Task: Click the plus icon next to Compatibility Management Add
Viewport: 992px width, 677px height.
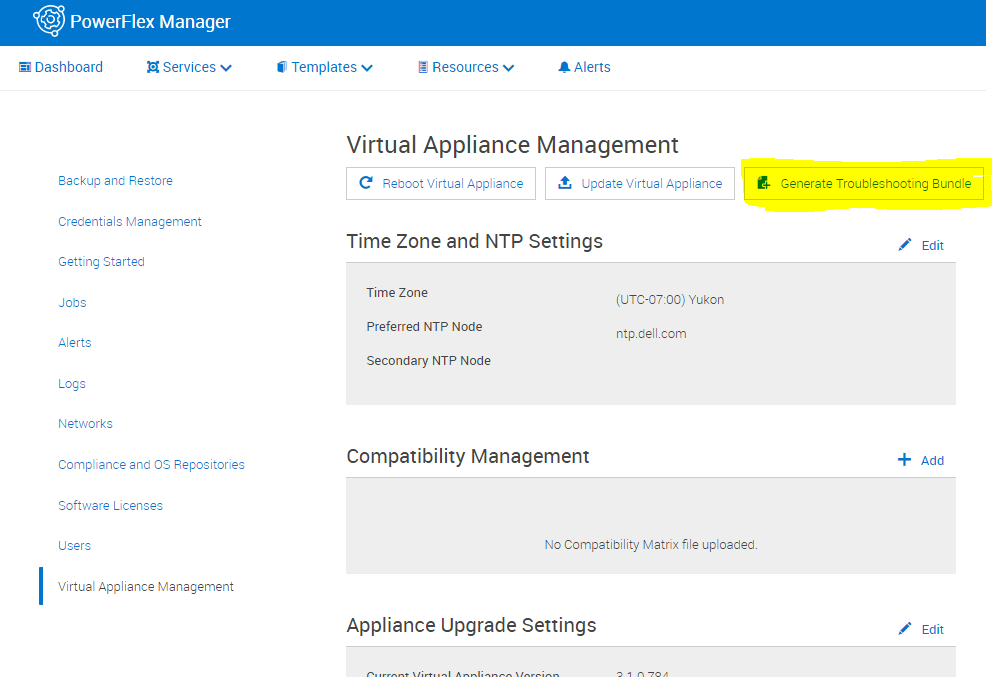Action: (x=904, y=460)
